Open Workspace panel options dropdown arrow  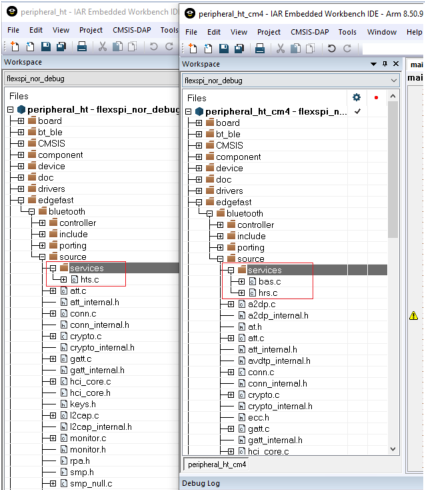click(373, 64)
